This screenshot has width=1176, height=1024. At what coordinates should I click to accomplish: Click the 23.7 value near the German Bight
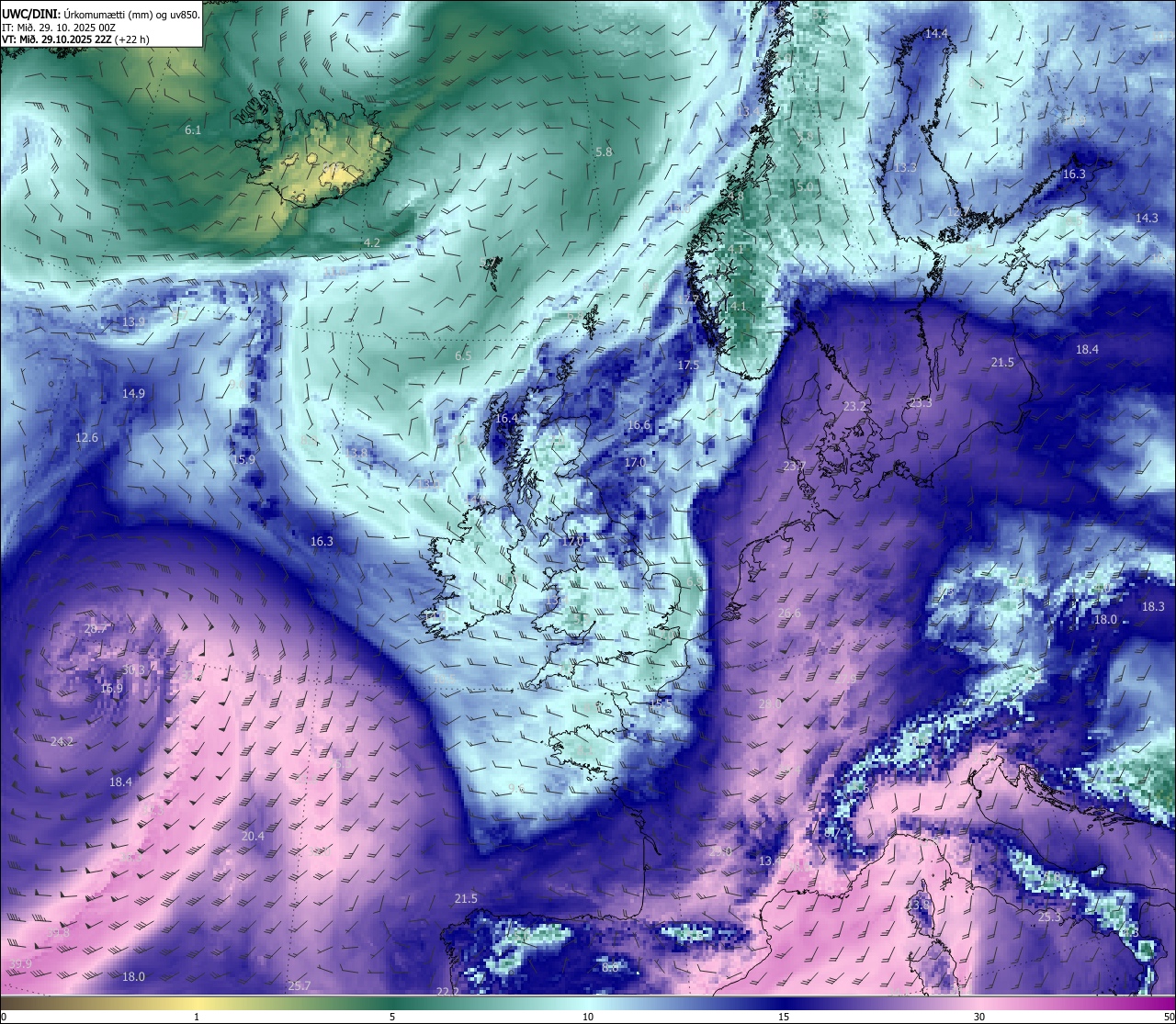(x=794, y=466)
